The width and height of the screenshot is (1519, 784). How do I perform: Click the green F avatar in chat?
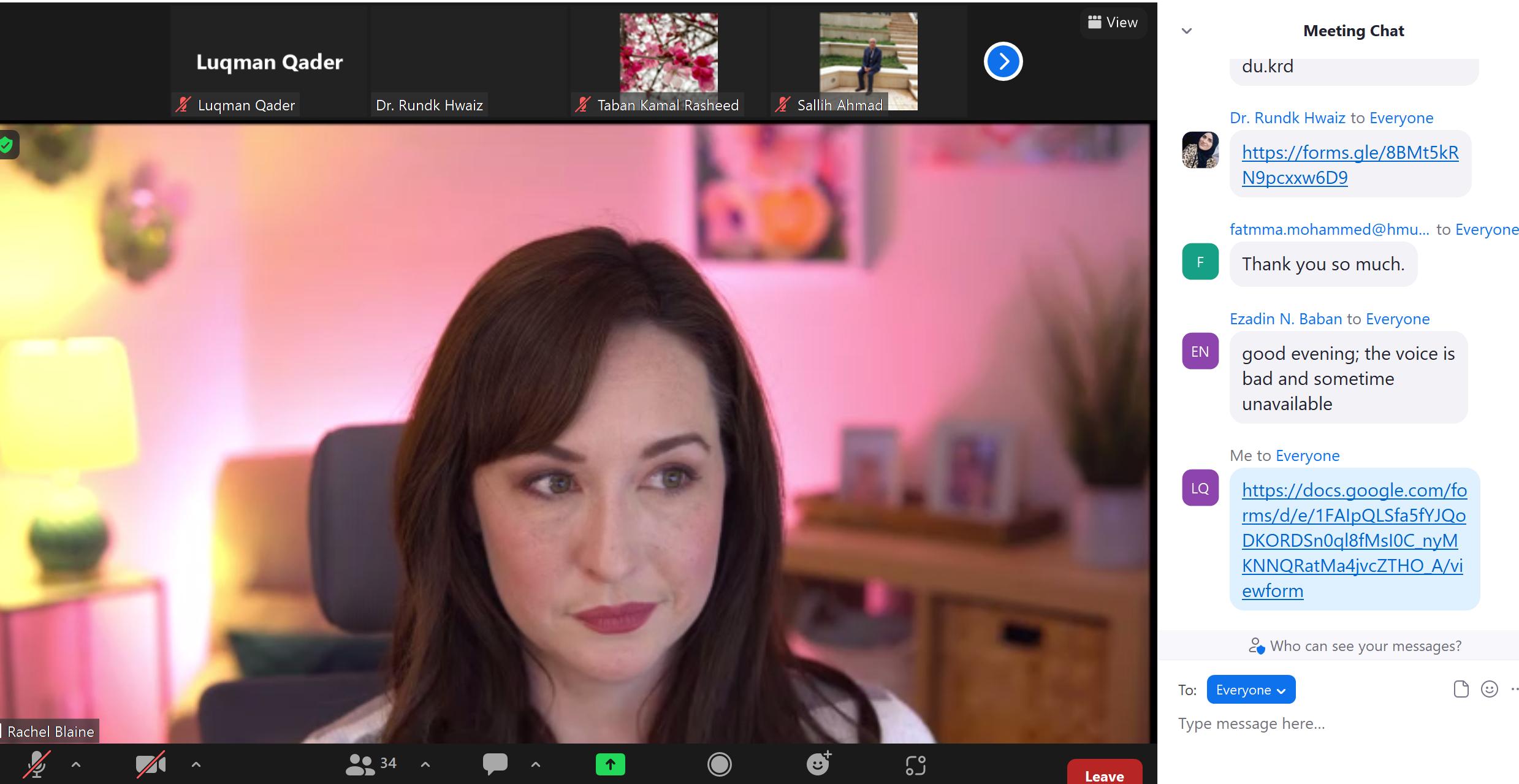click(x=1200, y=262)
